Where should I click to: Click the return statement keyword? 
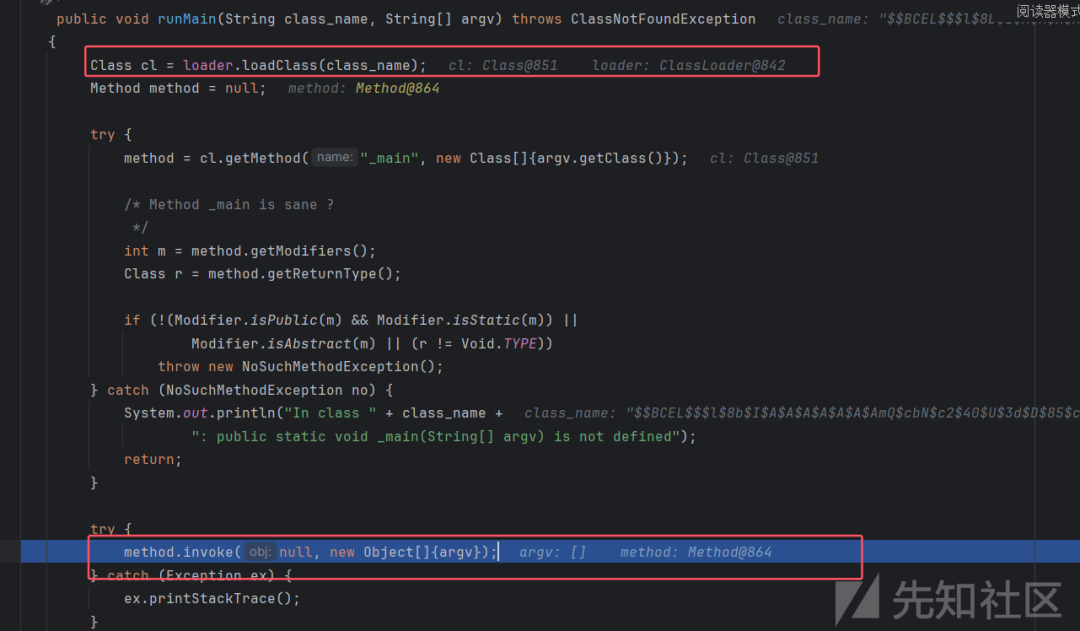tap(150, 459)
